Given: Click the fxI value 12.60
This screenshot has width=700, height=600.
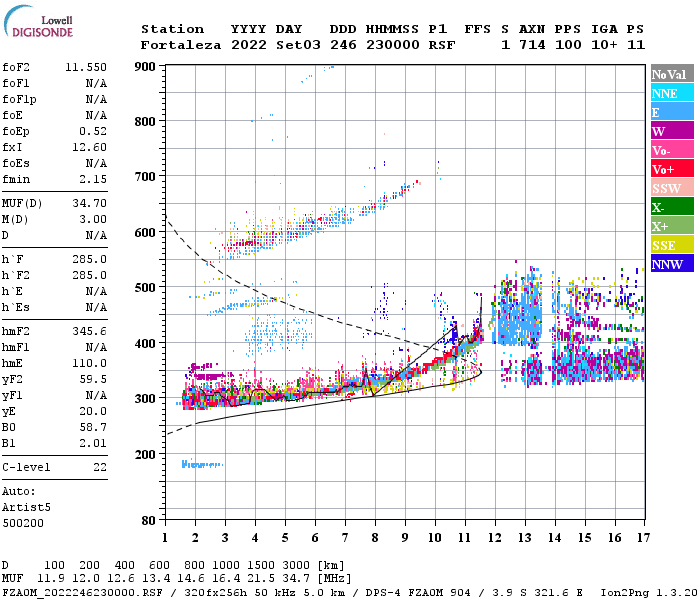Looking at the screenshot, I should point(89,147).
